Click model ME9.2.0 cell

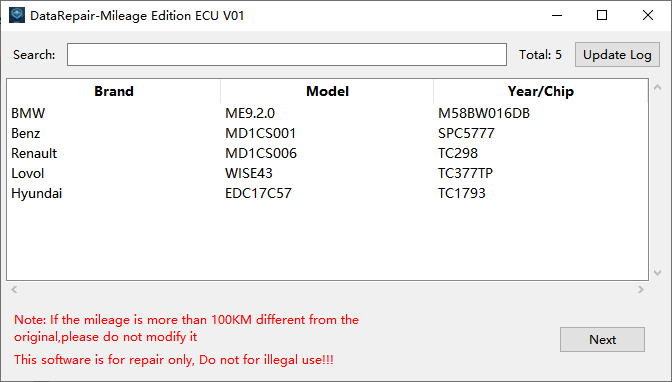click(x=250, y=113)
